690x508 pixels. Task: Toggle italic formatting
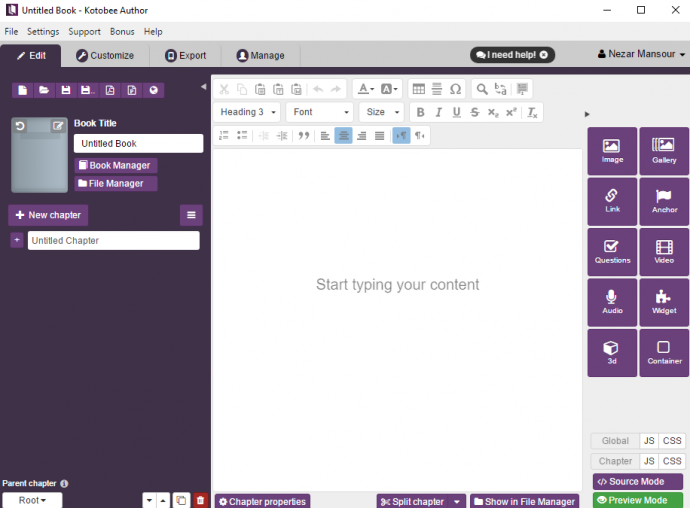coord(438,112)
